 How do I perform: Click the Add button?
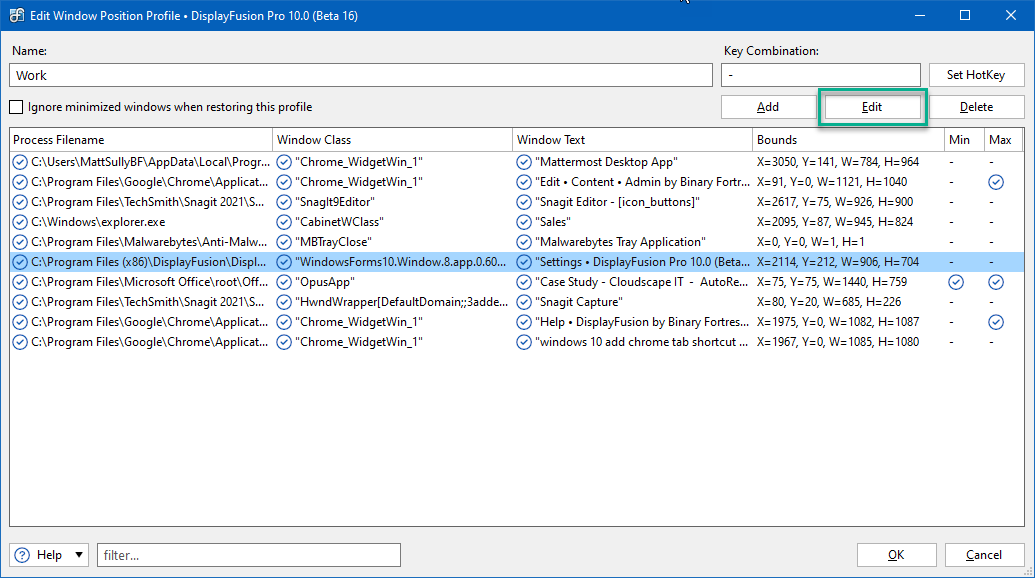768,107
